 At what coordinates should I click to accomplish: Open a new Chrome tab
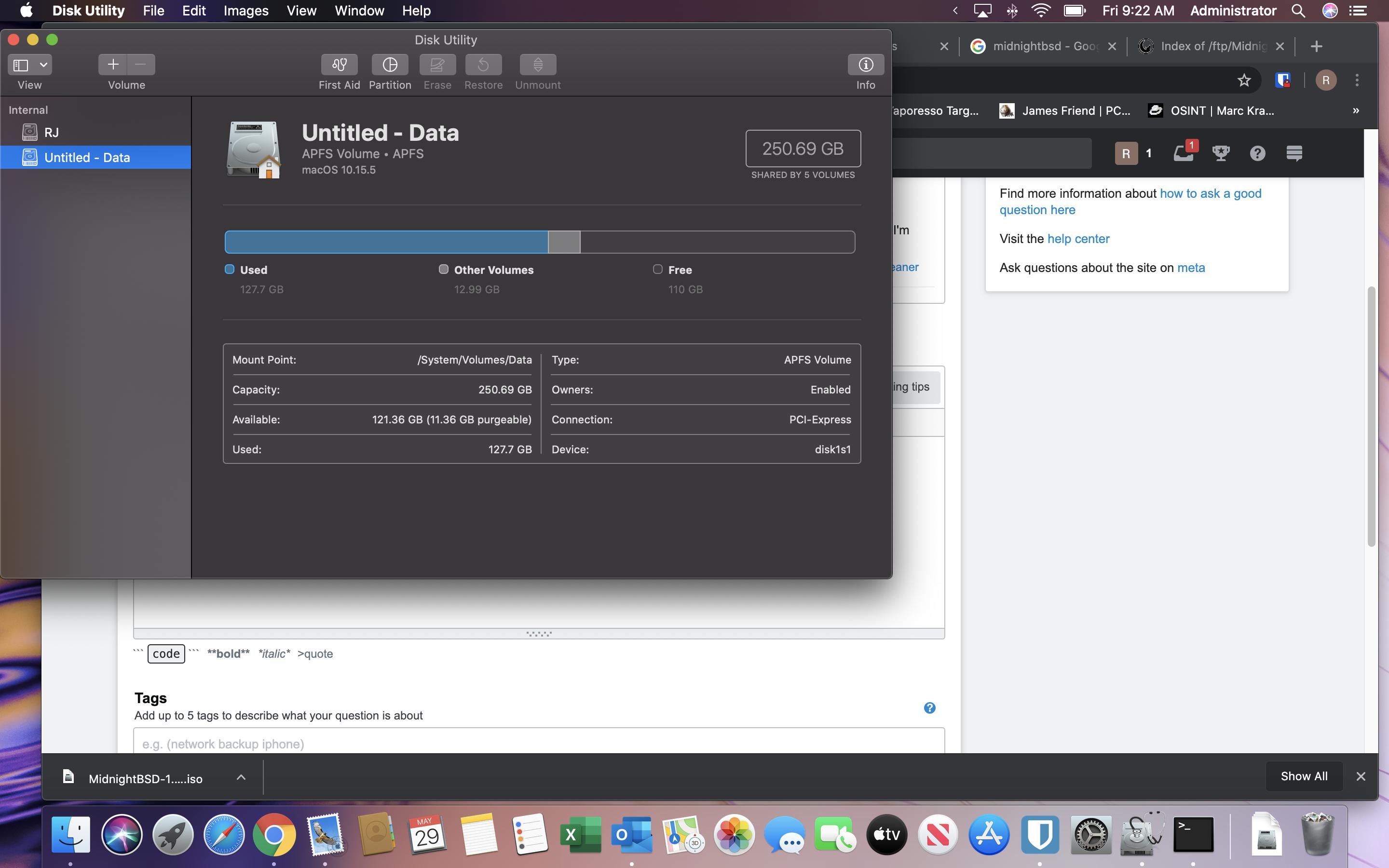tap(1317, 46)
